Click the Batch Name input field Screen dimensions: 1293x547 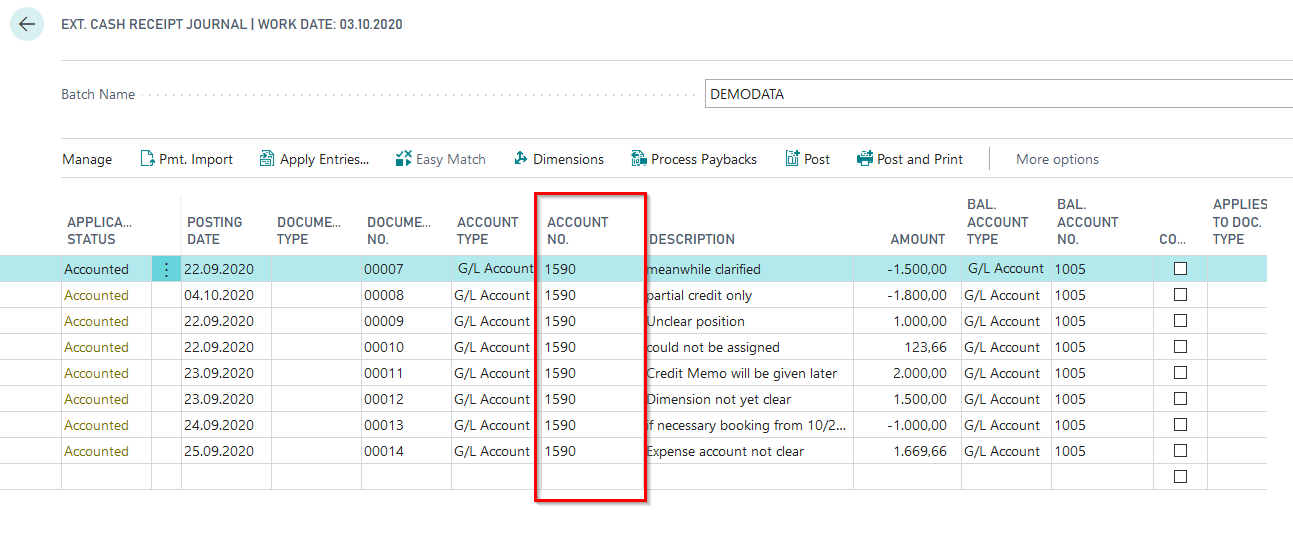(x=998, y=94)
